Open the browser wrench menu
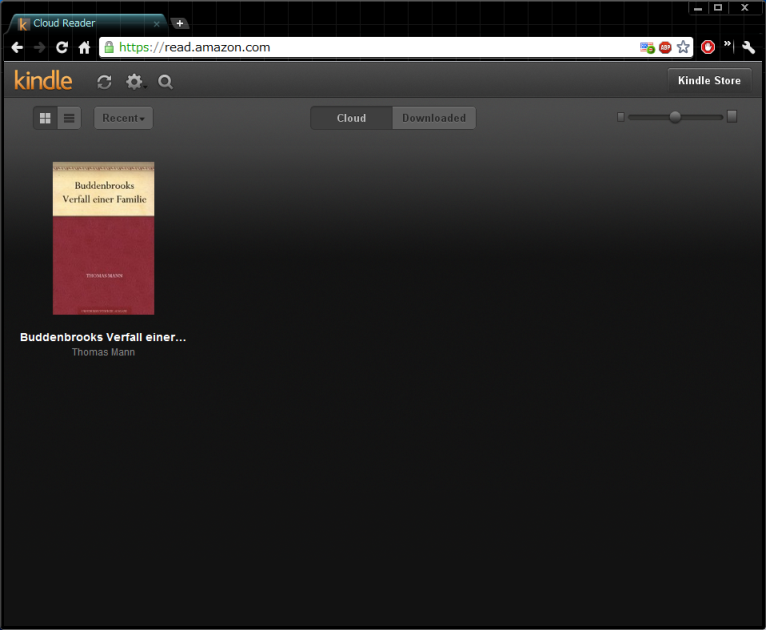This screenshot has height=630, width=766. click(x=748, y=47)
